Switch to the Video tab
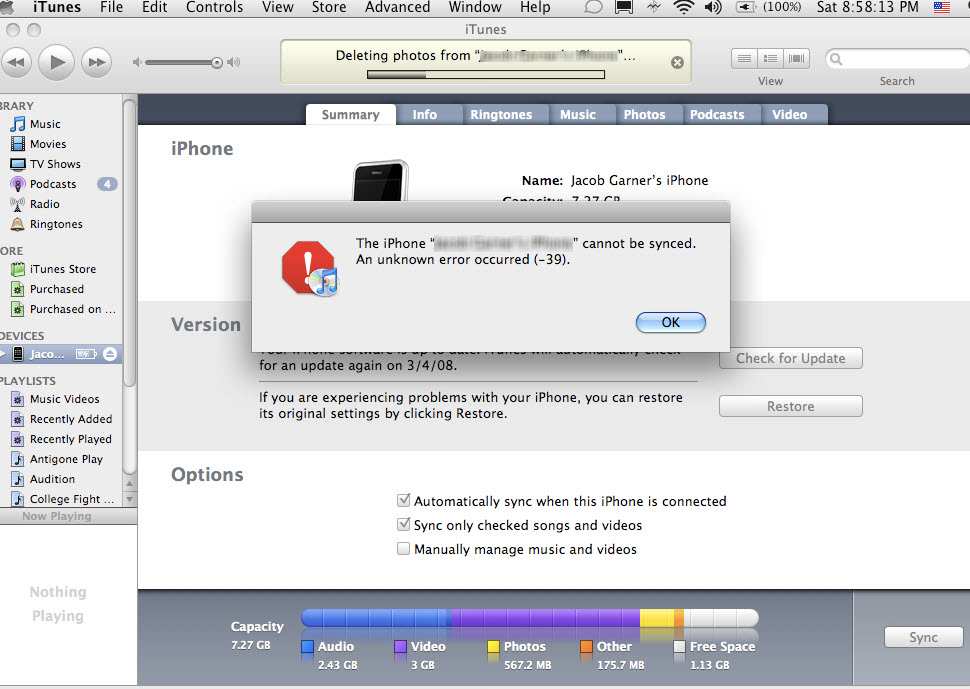The image size is (970, 689). click(789, 114)
